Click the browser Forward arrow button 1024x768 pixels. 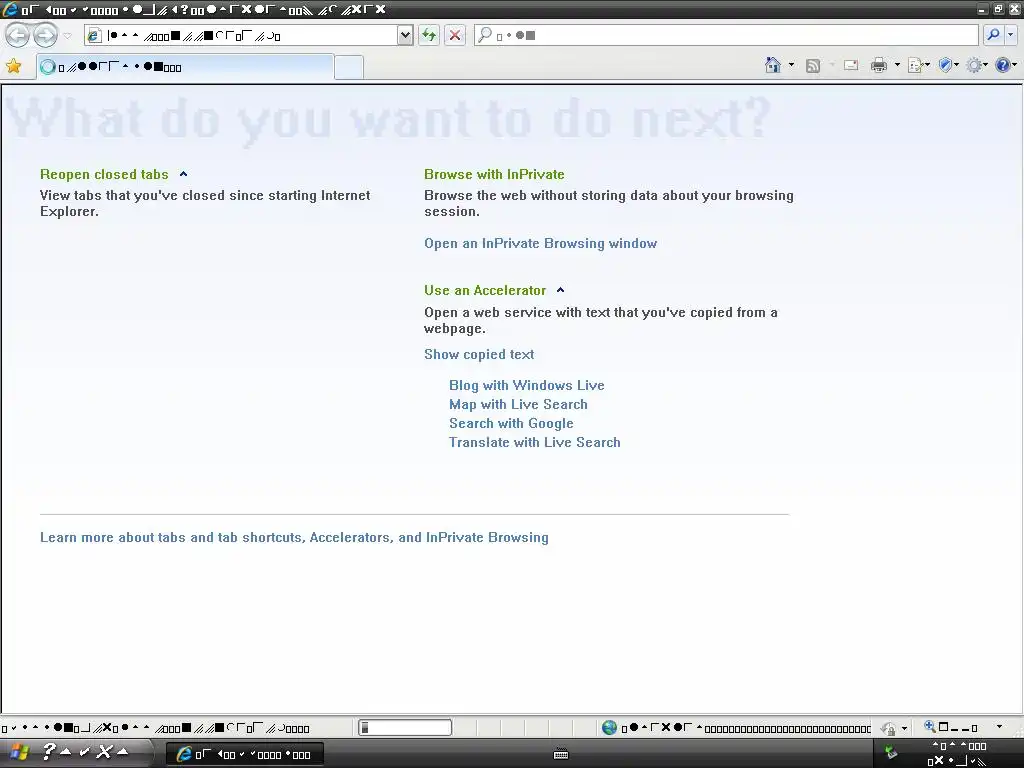point(45,35)
